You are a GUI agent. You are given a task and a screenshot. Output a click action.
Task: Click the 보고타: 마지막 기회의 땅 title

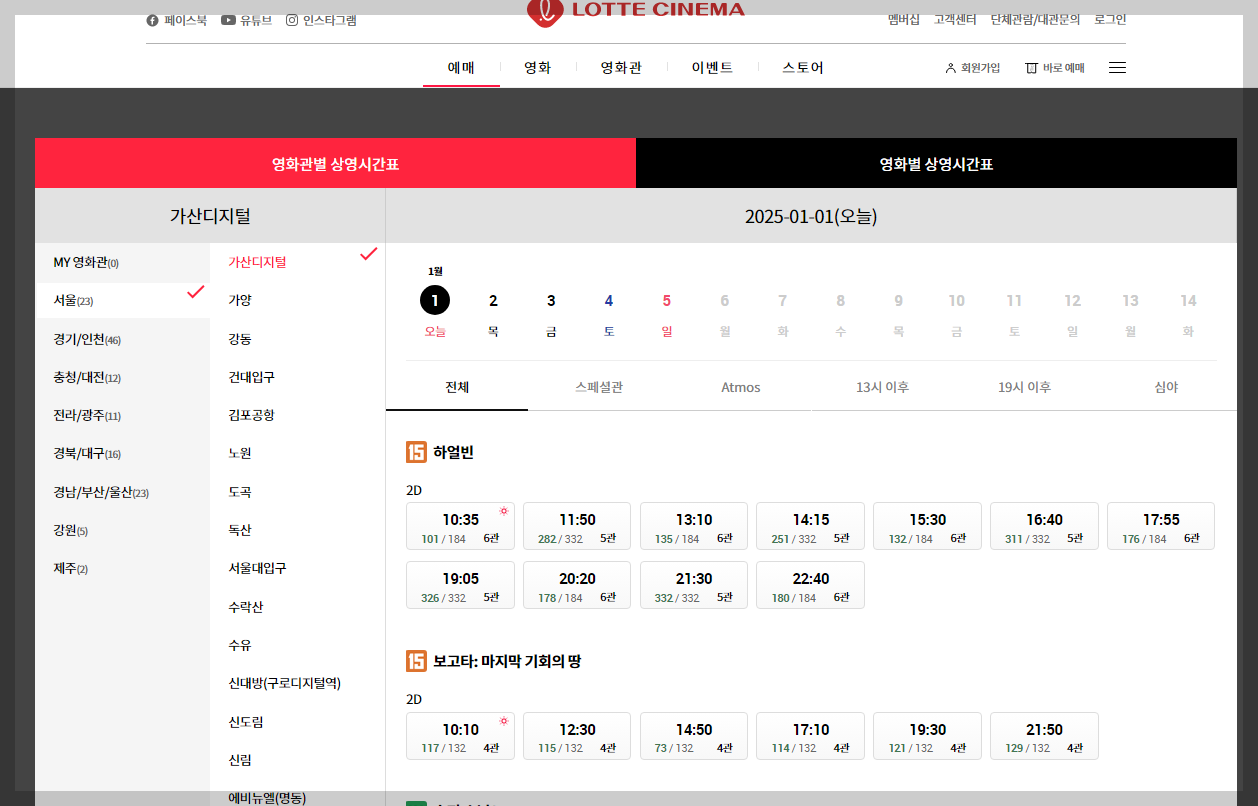pyautogui.click(x=507, y=661)
